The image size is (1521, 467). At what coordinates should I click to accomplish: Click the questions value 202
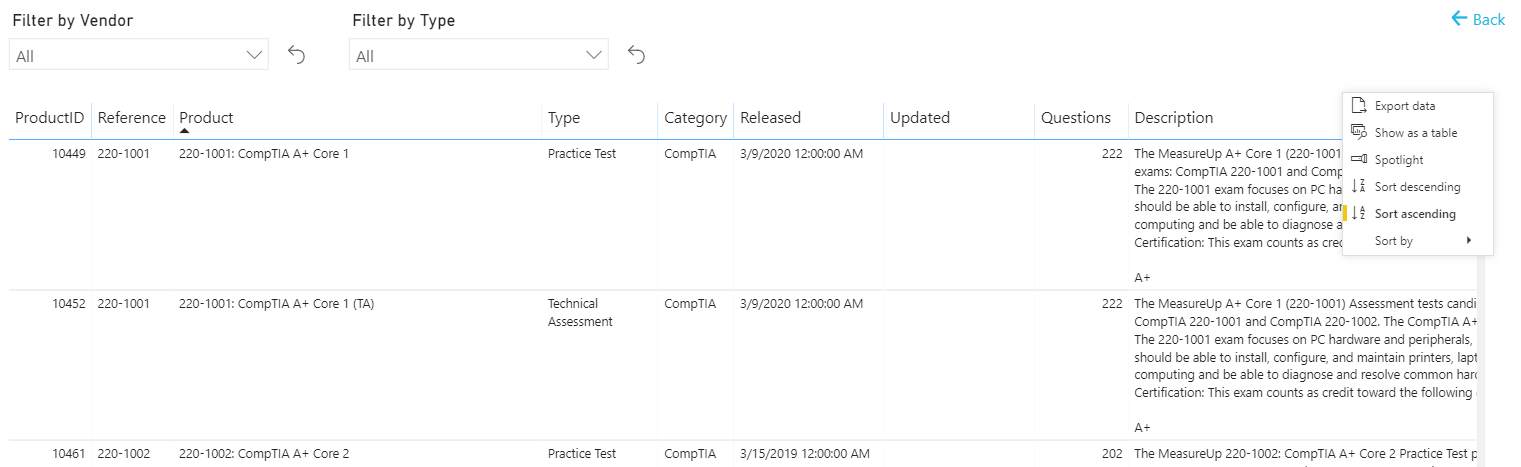click(1111, 454)
